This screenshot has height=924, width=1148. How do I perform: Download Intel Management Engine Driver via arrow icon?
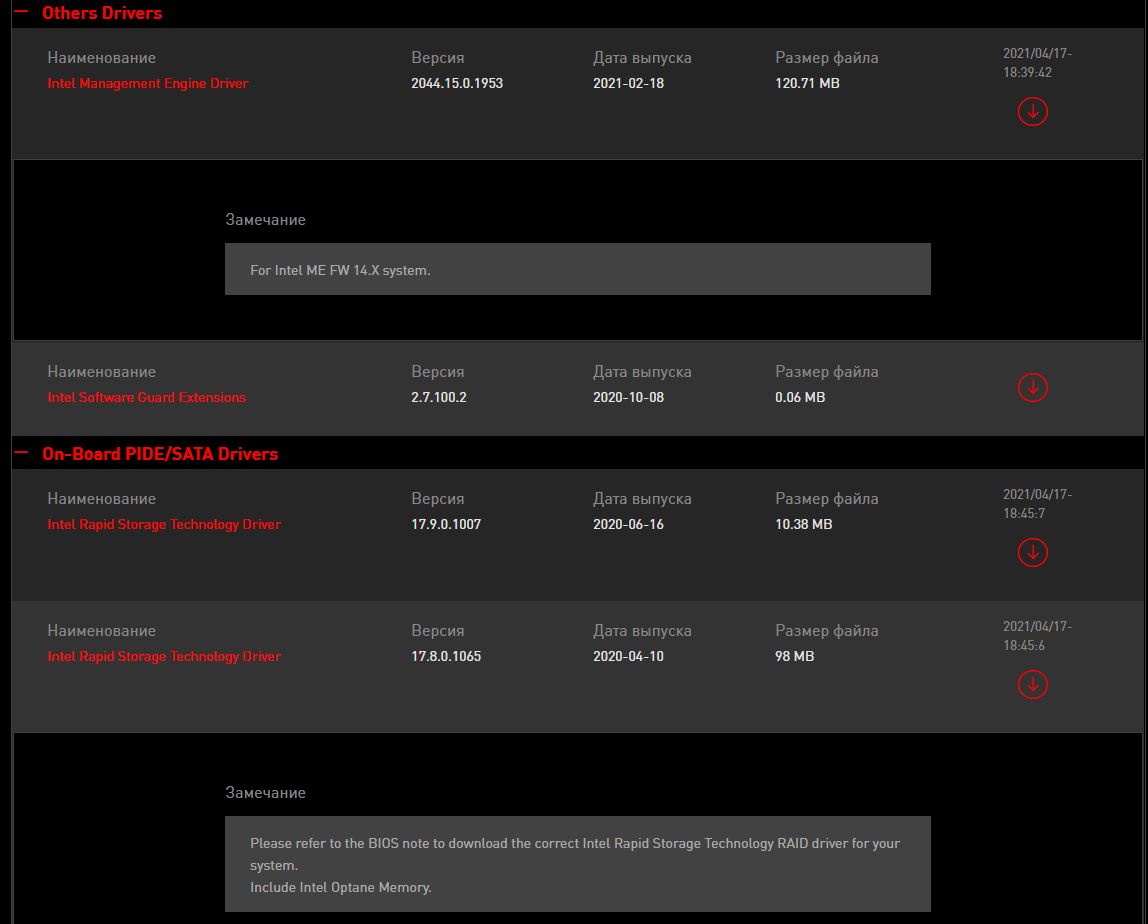[1032, 111]
